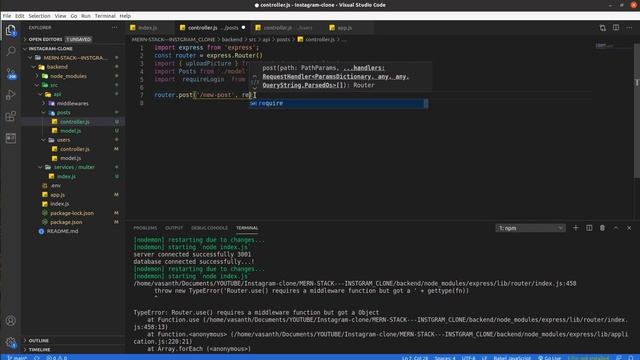Viewport: 640px width, 360px height.
Task: Click the open changes icon in editor toolbar
Action: point(602,28)
